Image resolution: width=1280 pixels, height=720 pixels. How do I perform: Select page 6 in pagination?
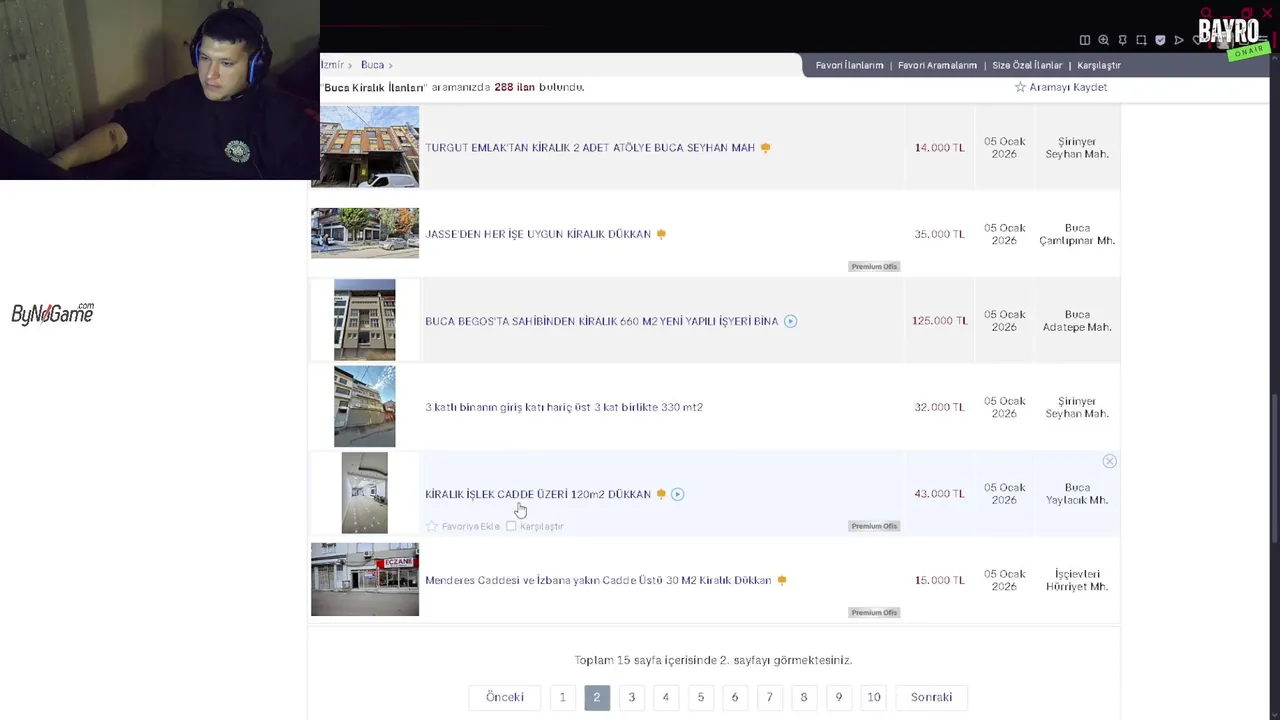tap(734, 697)
